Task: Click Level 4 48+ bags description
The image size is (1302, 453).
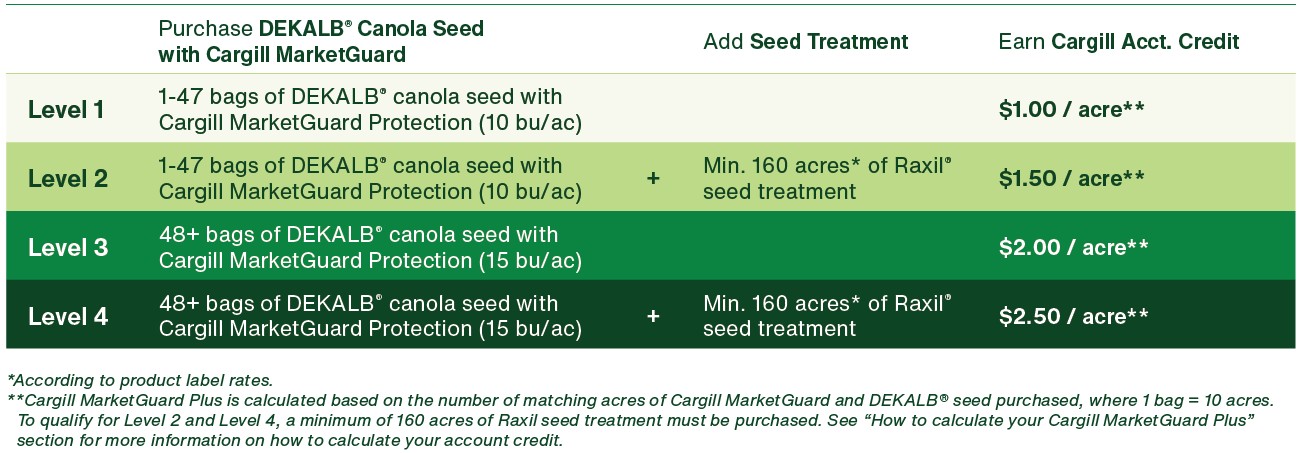Action: [x=371, y=316]
